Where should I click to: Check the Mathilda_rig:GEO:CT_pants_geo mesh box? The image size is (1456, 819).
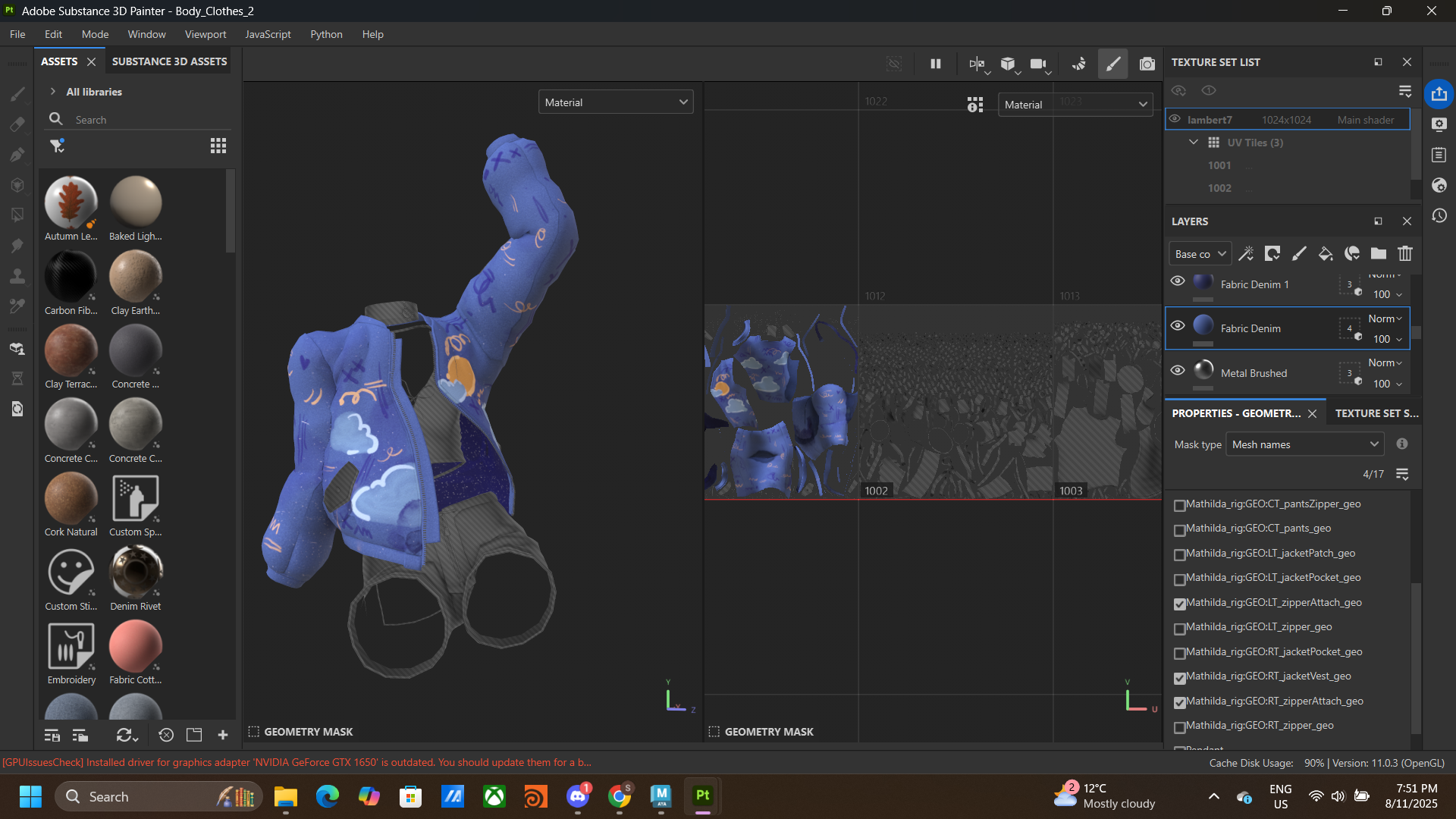pyautogui.click(x=1179, y=530)
